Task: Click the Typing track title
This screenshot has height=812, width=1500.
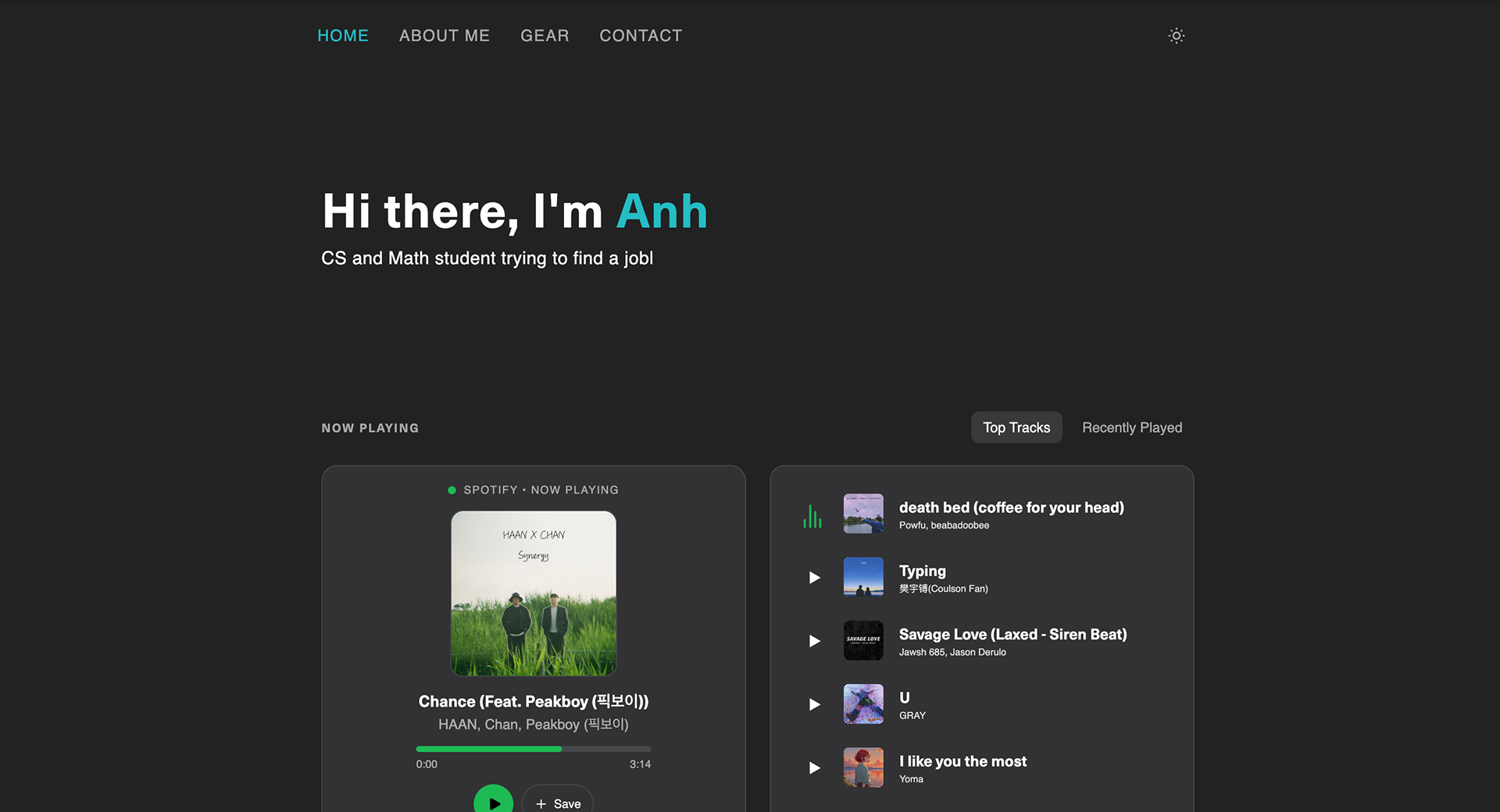Action: pyautogui.click(x=922, y=572)
